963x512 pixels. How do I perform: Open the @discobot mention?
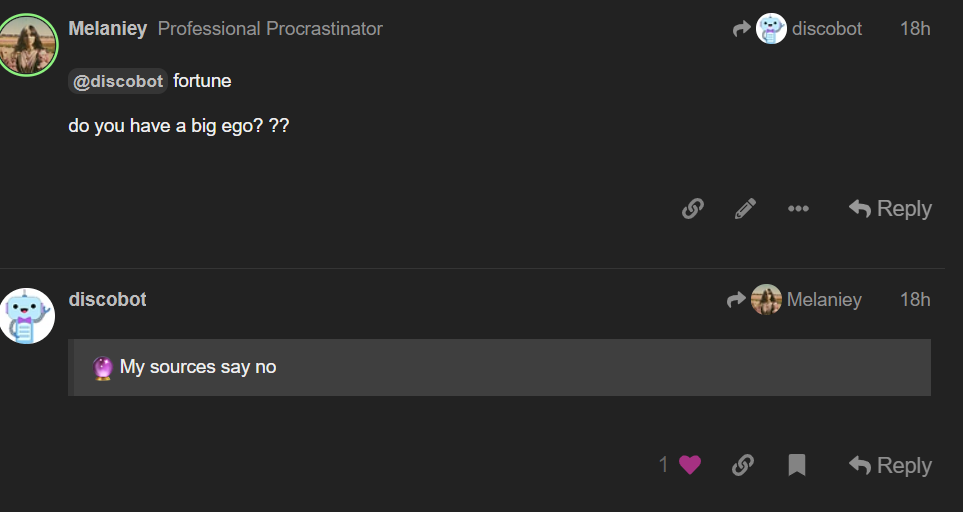pyautogui.click(x=118, y=82)
